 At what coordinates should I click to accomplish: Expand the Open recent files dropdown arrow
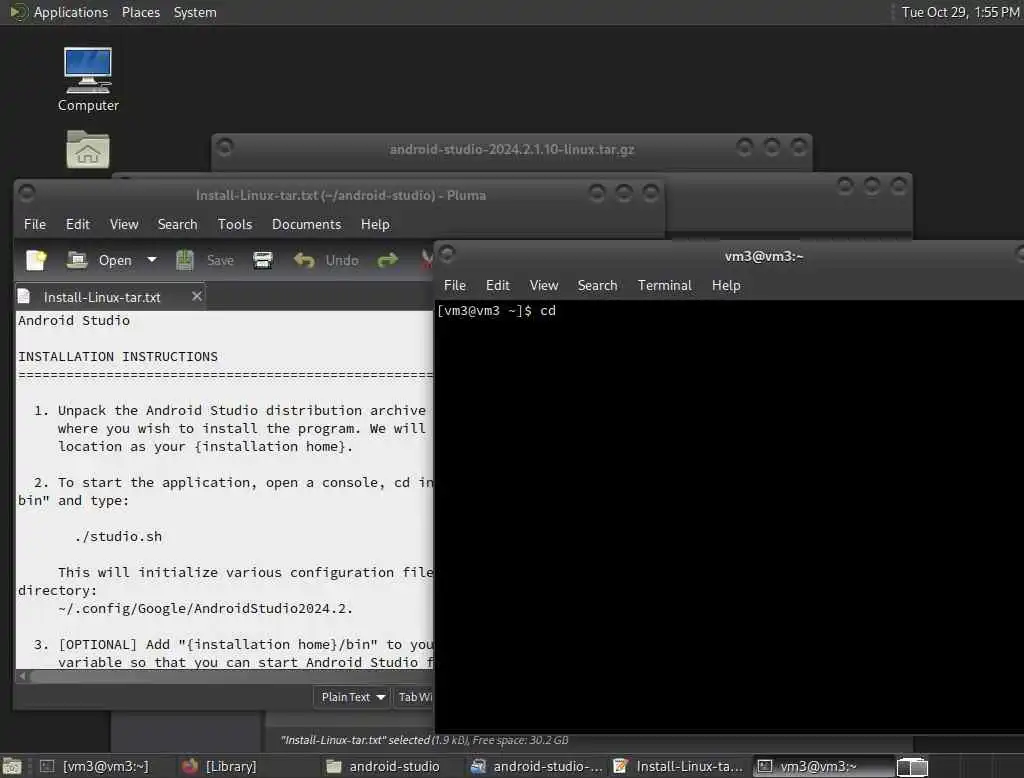click(x=152, y=260)
